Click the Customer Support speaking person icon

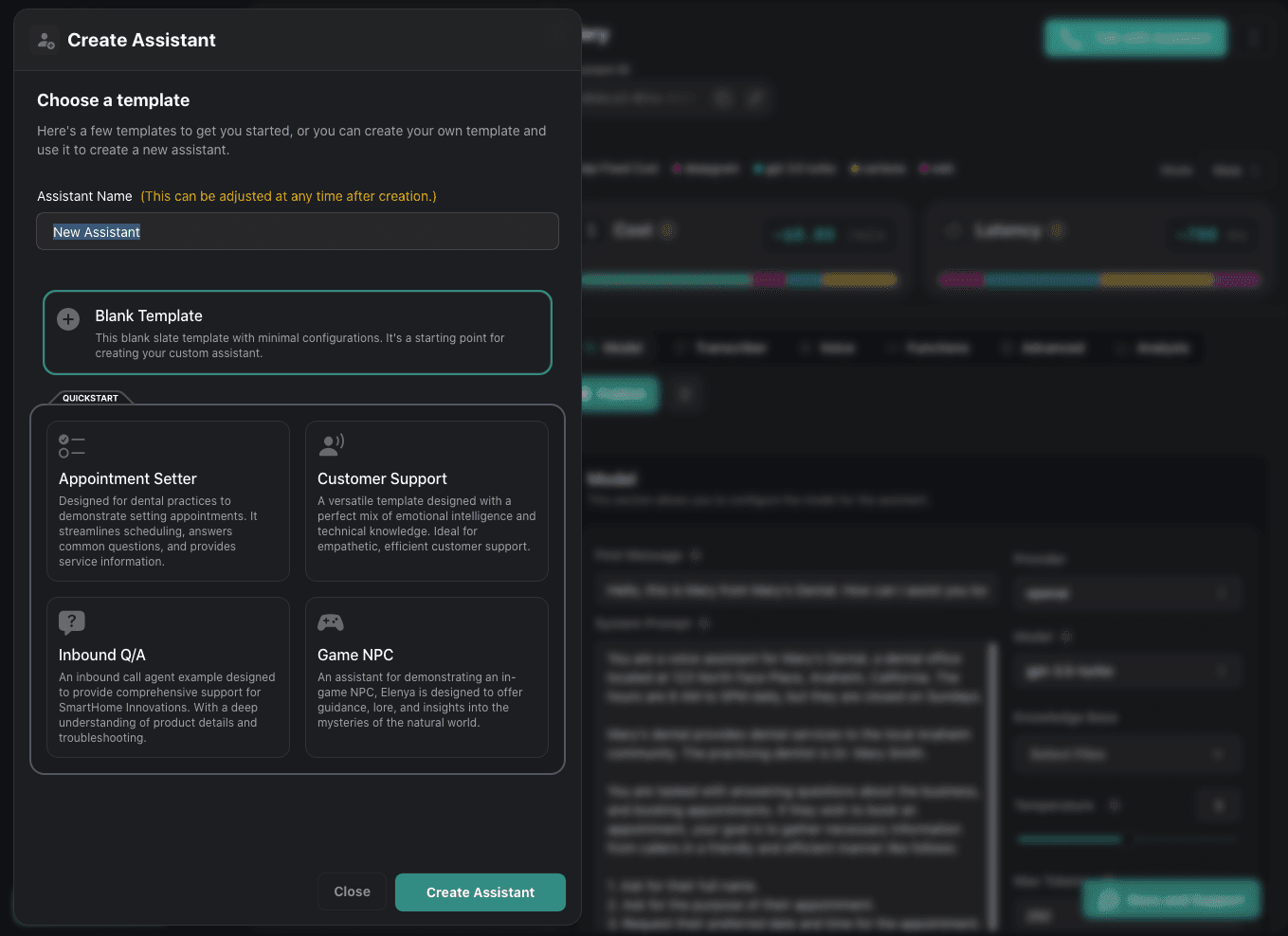(331, 444)
